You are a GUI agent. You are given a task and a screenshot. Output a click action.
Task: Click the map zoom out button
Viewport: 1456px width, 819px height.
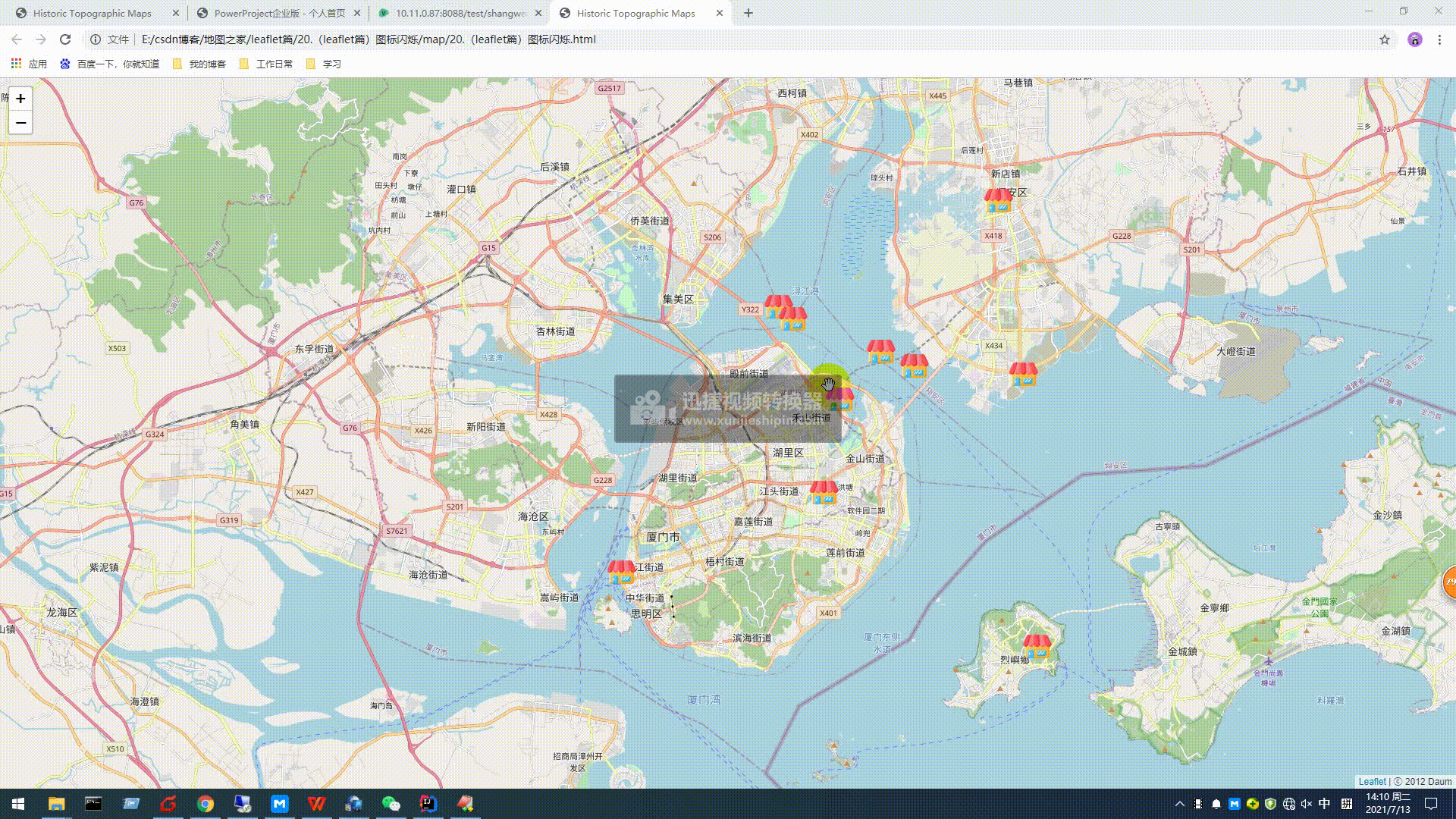[20, 123]
